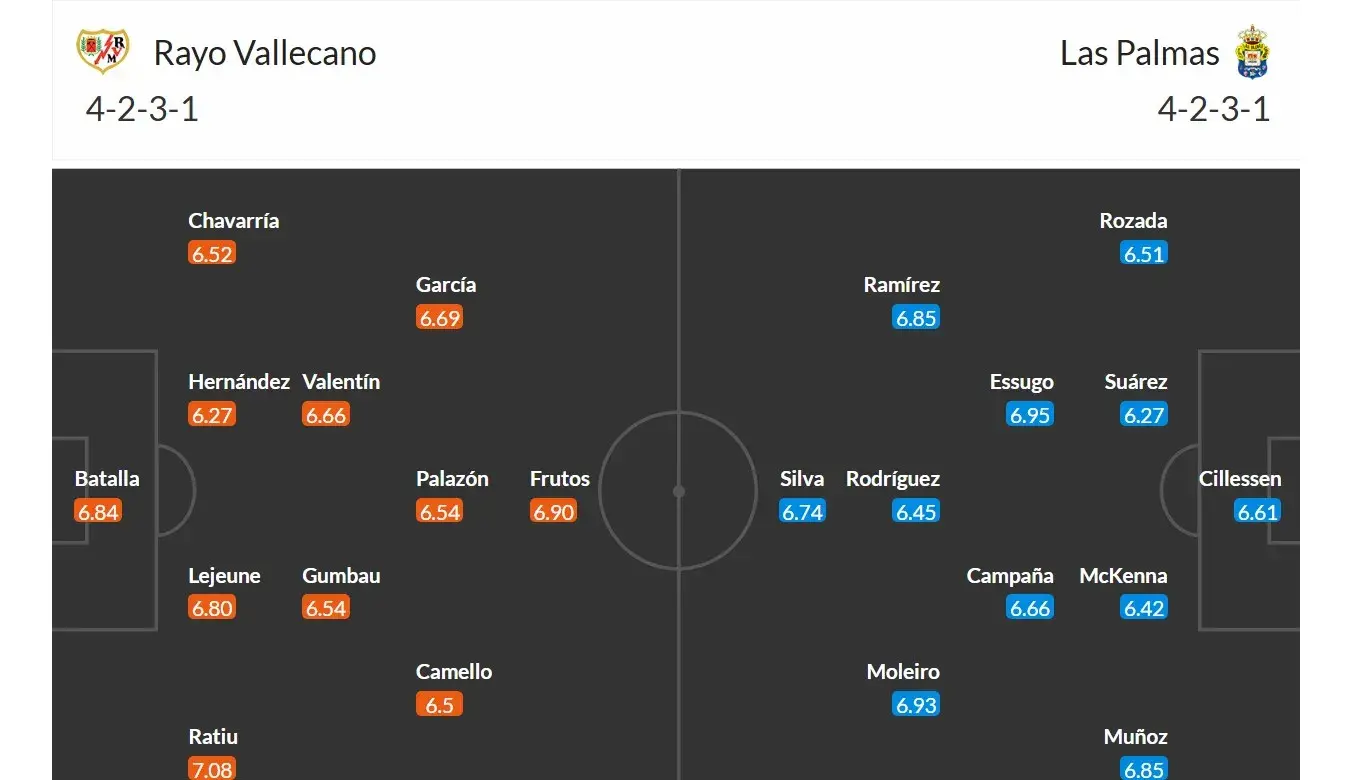The height and width of the screenshot is (780, 1350).
Task: Click the Las Palmas club crest
Action: tap(1253, 52)
